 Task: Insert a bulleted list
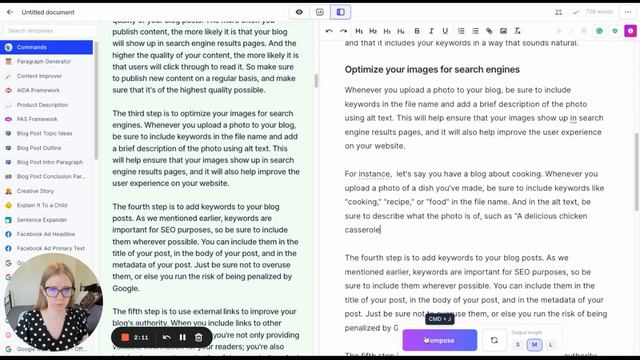click(475, 31)
